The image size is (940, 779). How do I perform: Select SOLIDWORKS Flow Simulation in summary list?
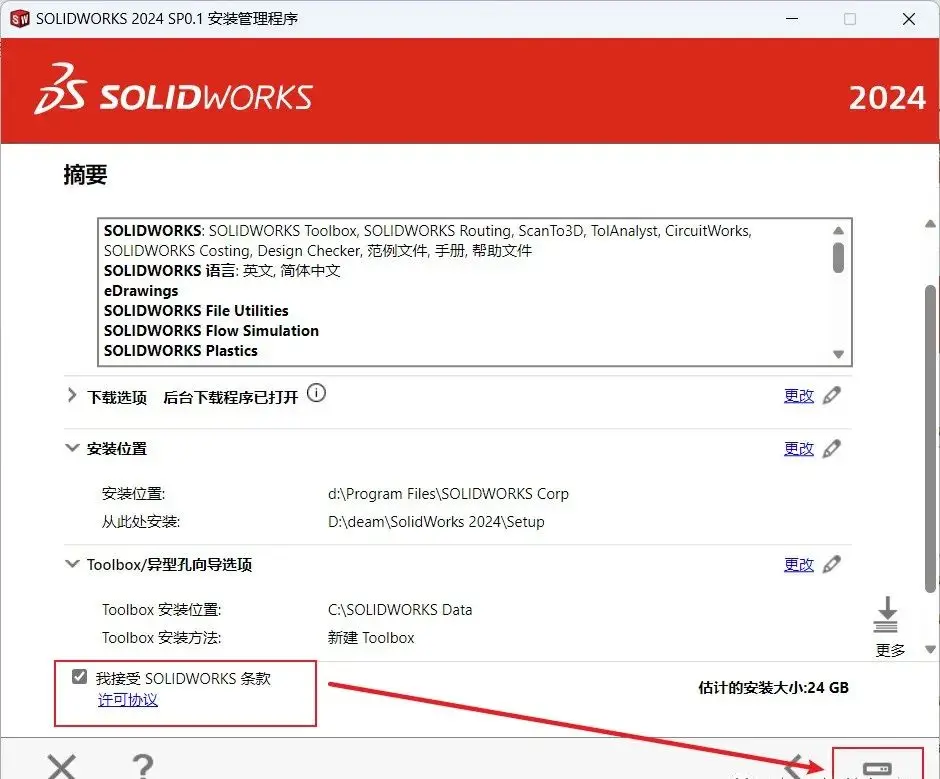pyautogui.click(x=211, y=331)
